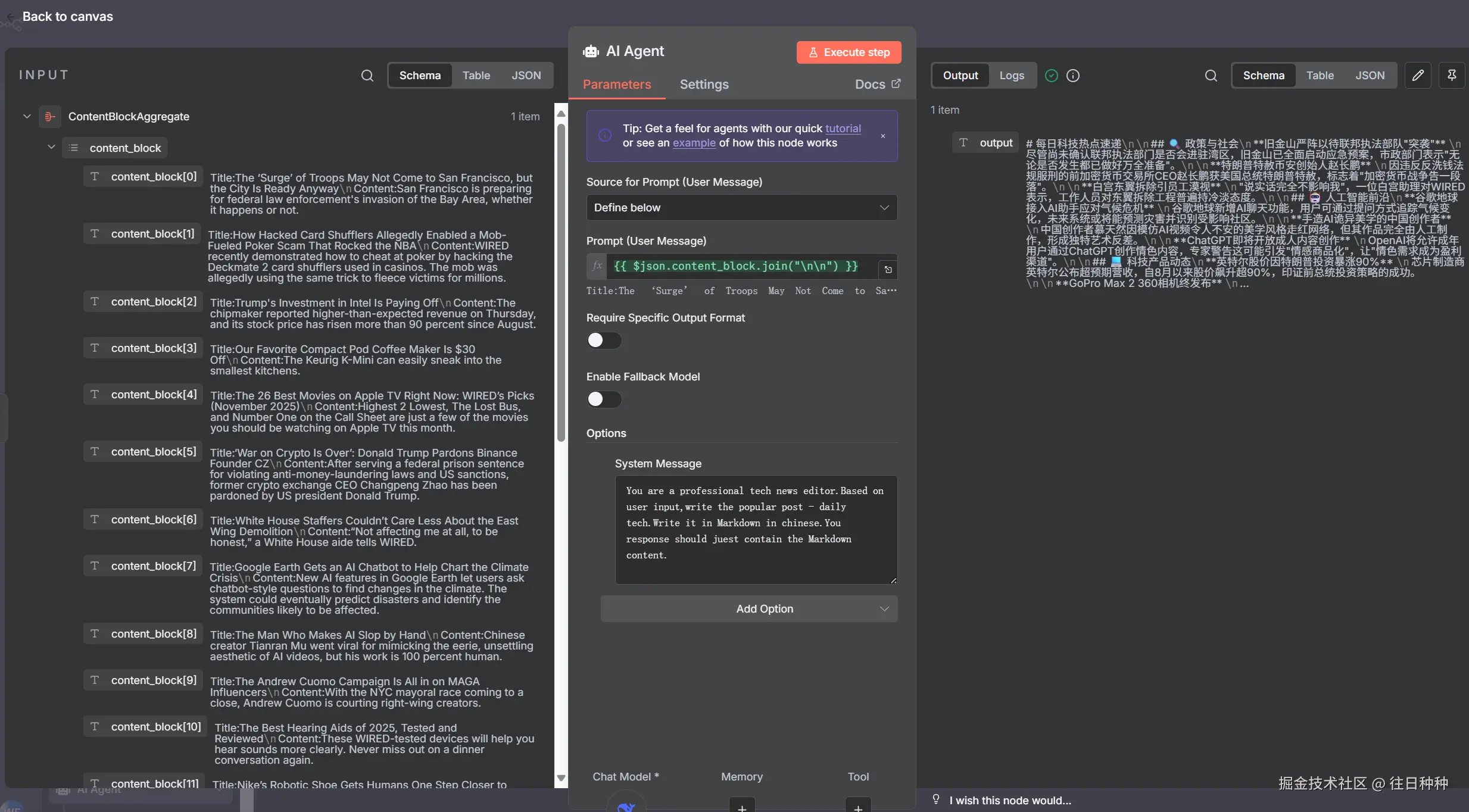Image resolution: width=1469 pixels, height=812 pixels.
Task: Close the agents tutorial tip
Action: (883, 136)
